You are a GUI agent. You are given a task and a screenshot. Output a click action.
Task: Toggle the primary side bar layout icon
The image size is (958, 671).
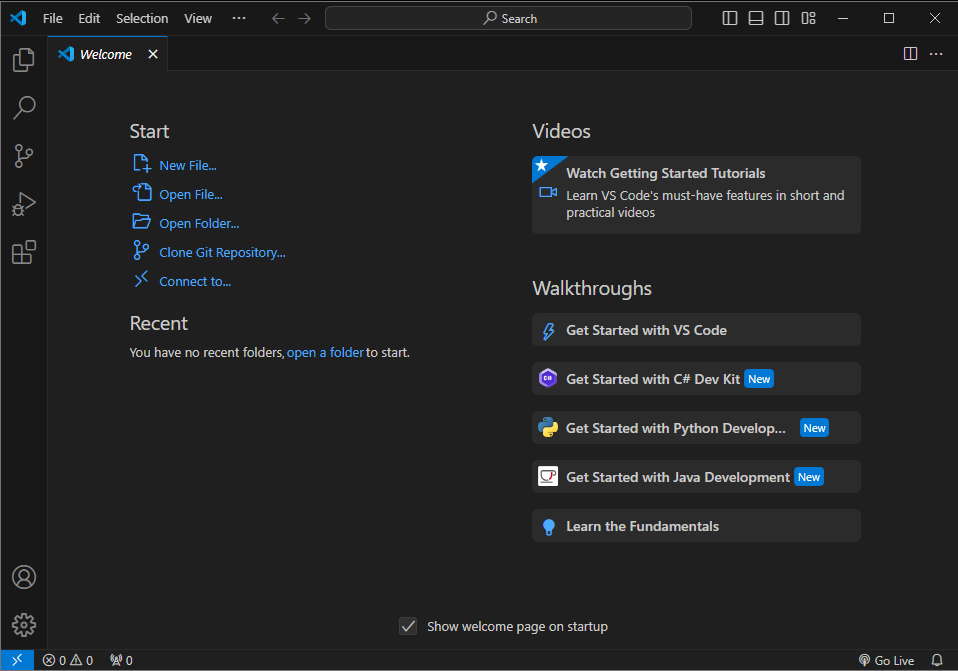(x=729, y=18)
